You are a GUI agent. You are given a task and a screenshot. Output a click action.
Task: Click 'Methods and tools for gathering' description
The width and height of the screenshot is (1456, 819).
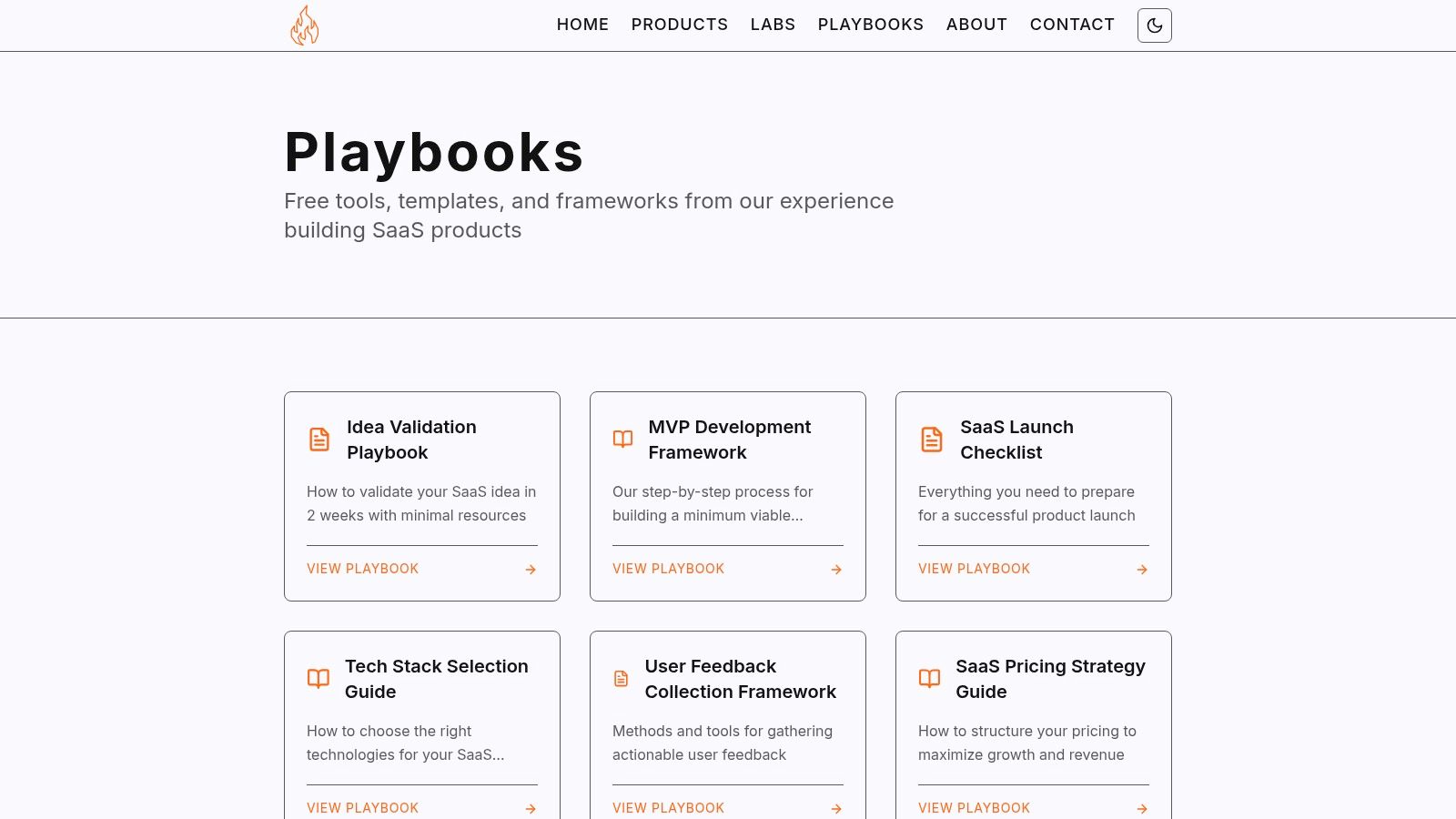[x=723, y=743]
